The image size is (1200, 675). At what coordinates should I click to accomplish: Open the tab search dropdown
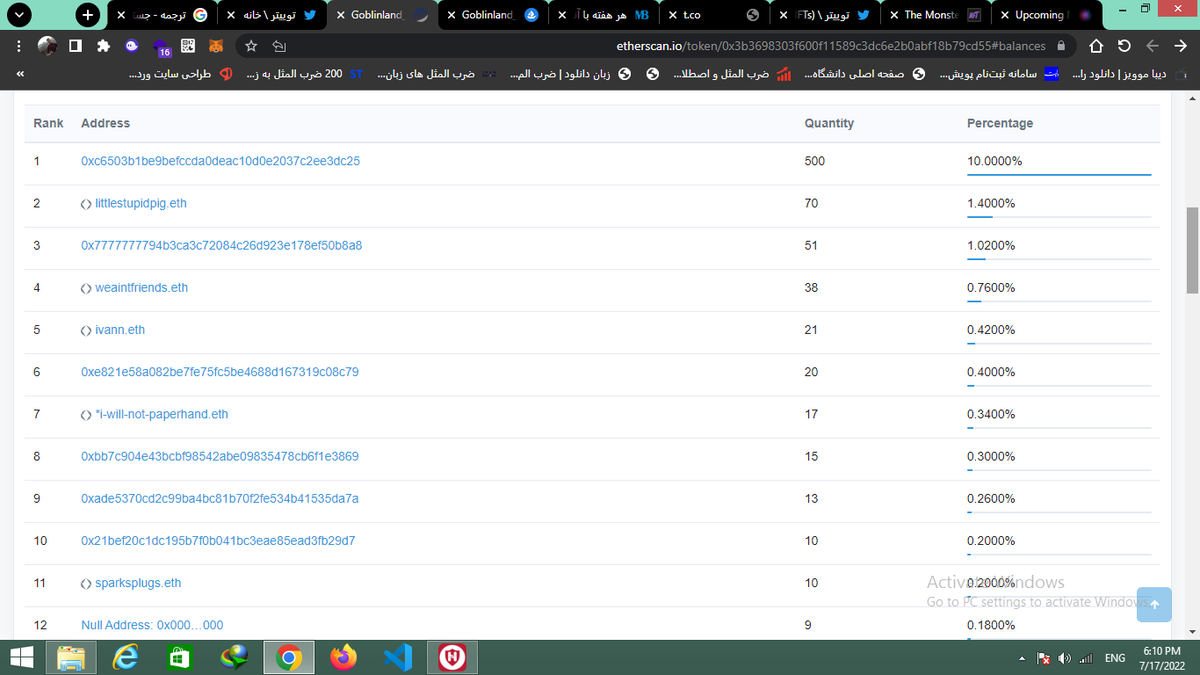point(20,15)
